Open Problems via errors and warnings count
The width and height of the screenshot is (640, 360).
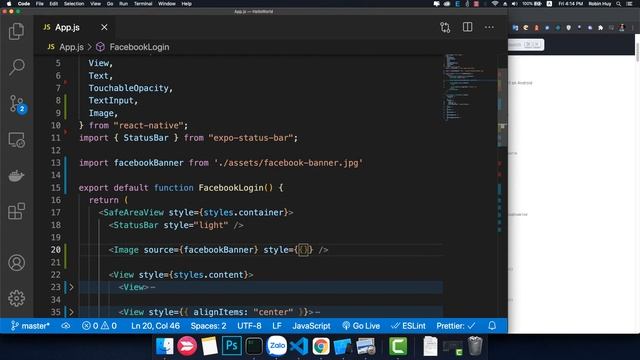[99, 326]
